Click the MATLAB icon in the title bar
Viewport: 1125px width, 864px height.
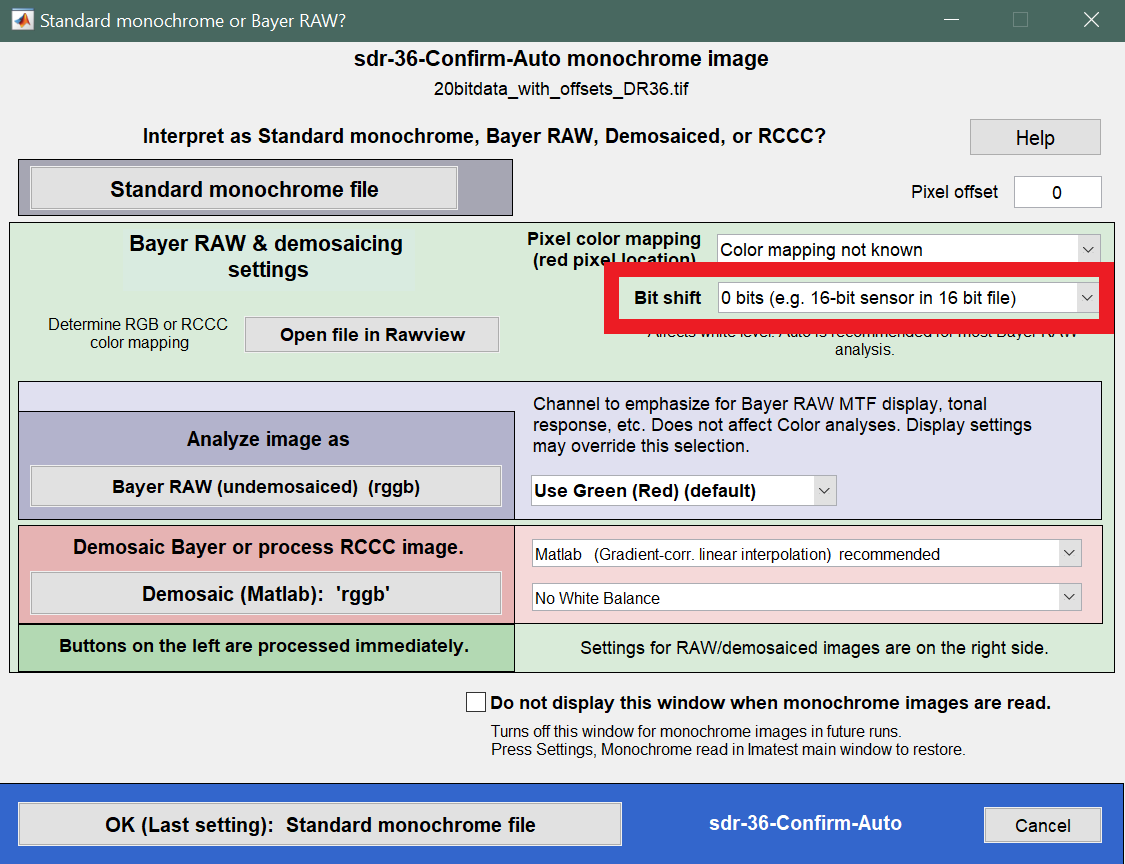[x=22, y=20]
